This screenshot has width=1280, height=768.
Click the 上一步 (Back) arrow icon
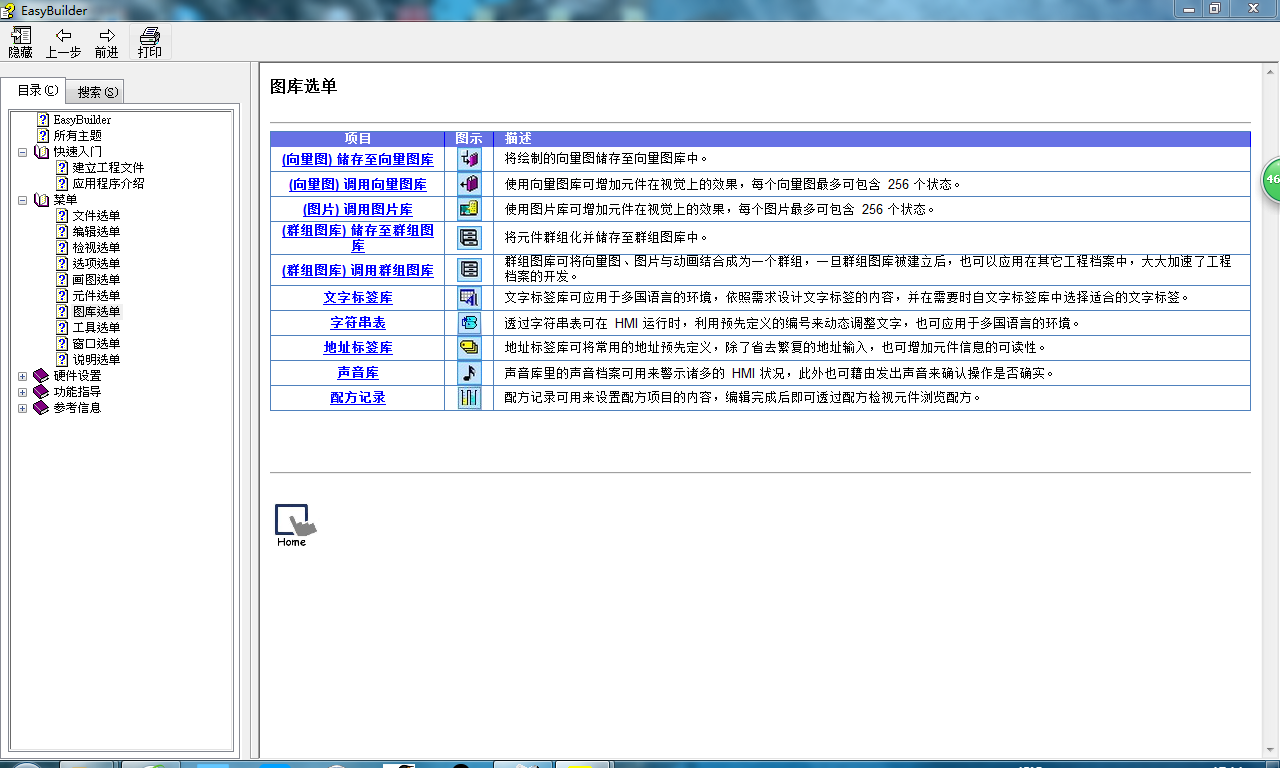pyautogui.click(x=63, y=36)
